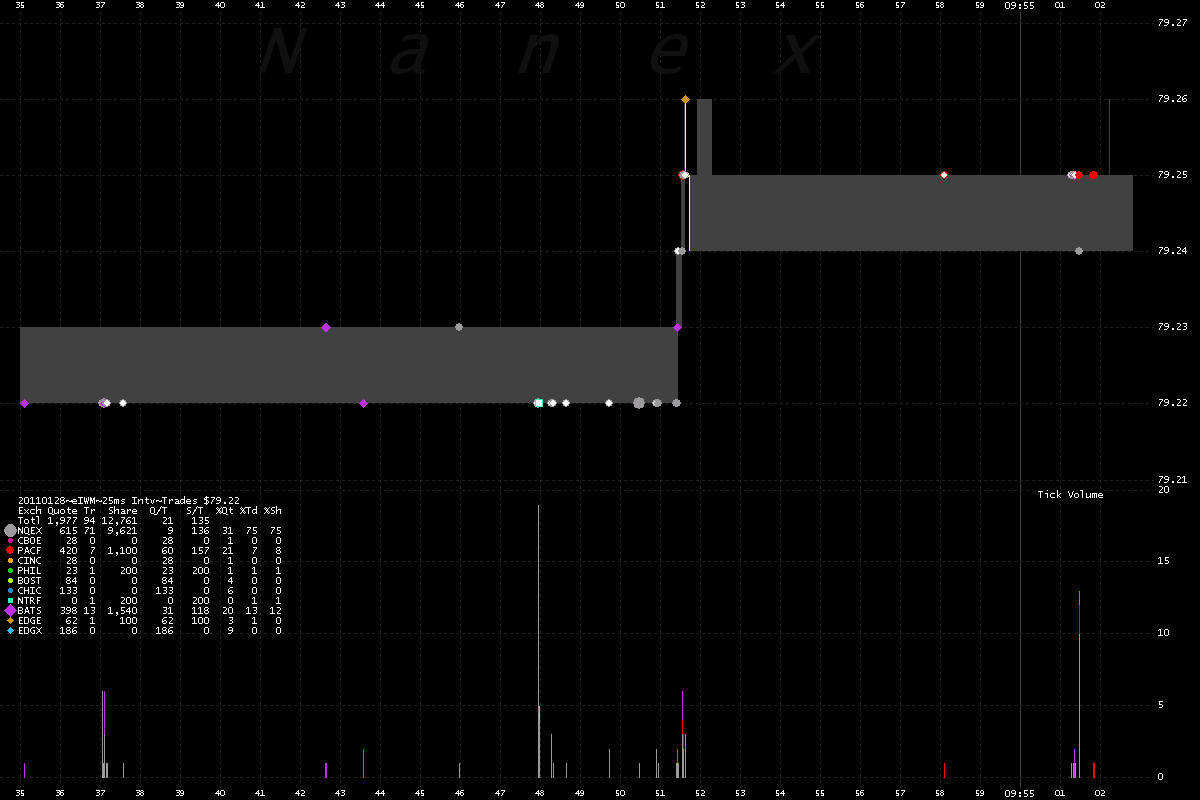The width and height of the screenshot is (1200, 800).
Task: Select the purple BATS diamond at 79.23 near time 42.6
Action: pos(326,327)
